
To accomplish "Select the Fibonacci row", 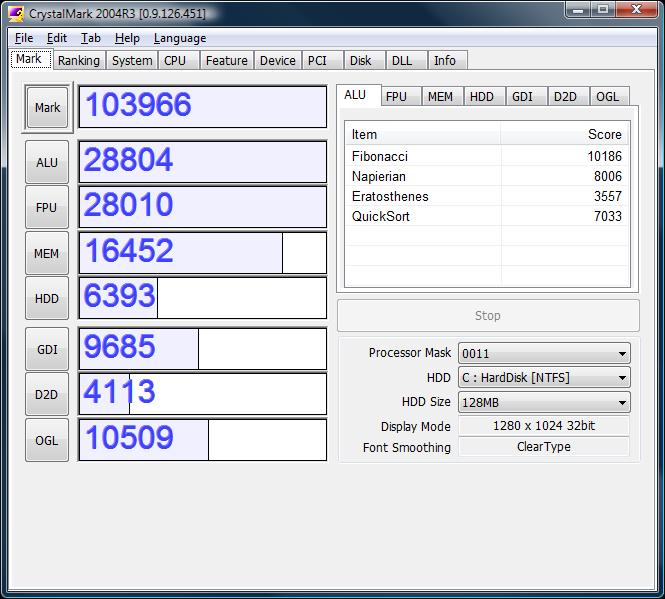I will point(487,156).
